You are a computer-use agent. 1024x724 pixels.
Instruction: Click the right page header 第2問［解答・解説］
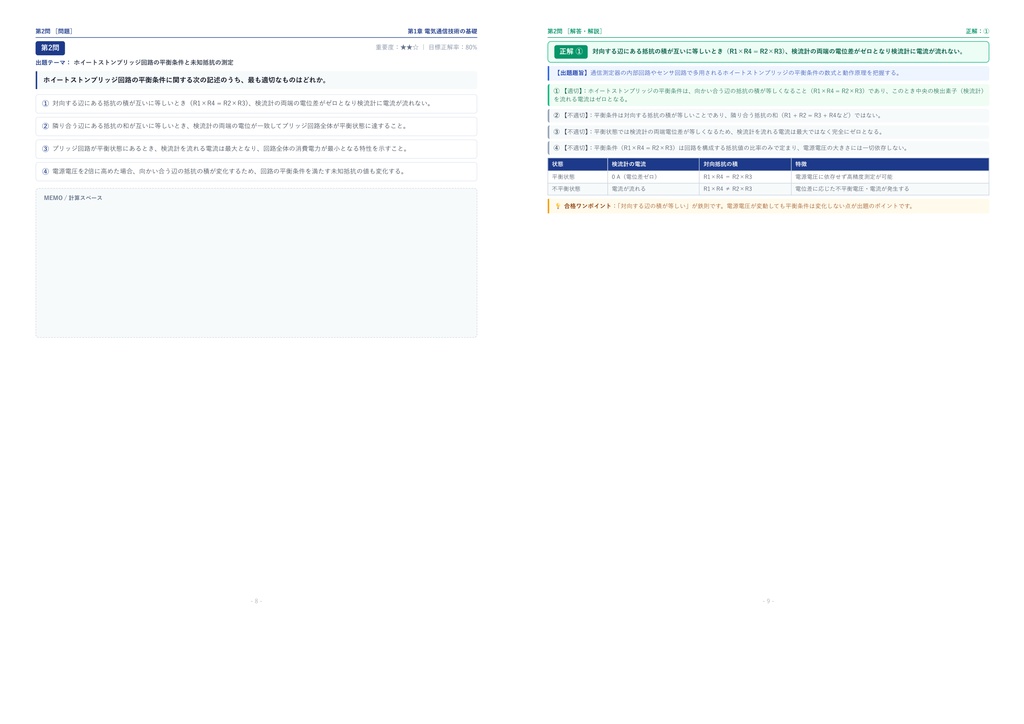pyautogui.click(x=575, y=31)
